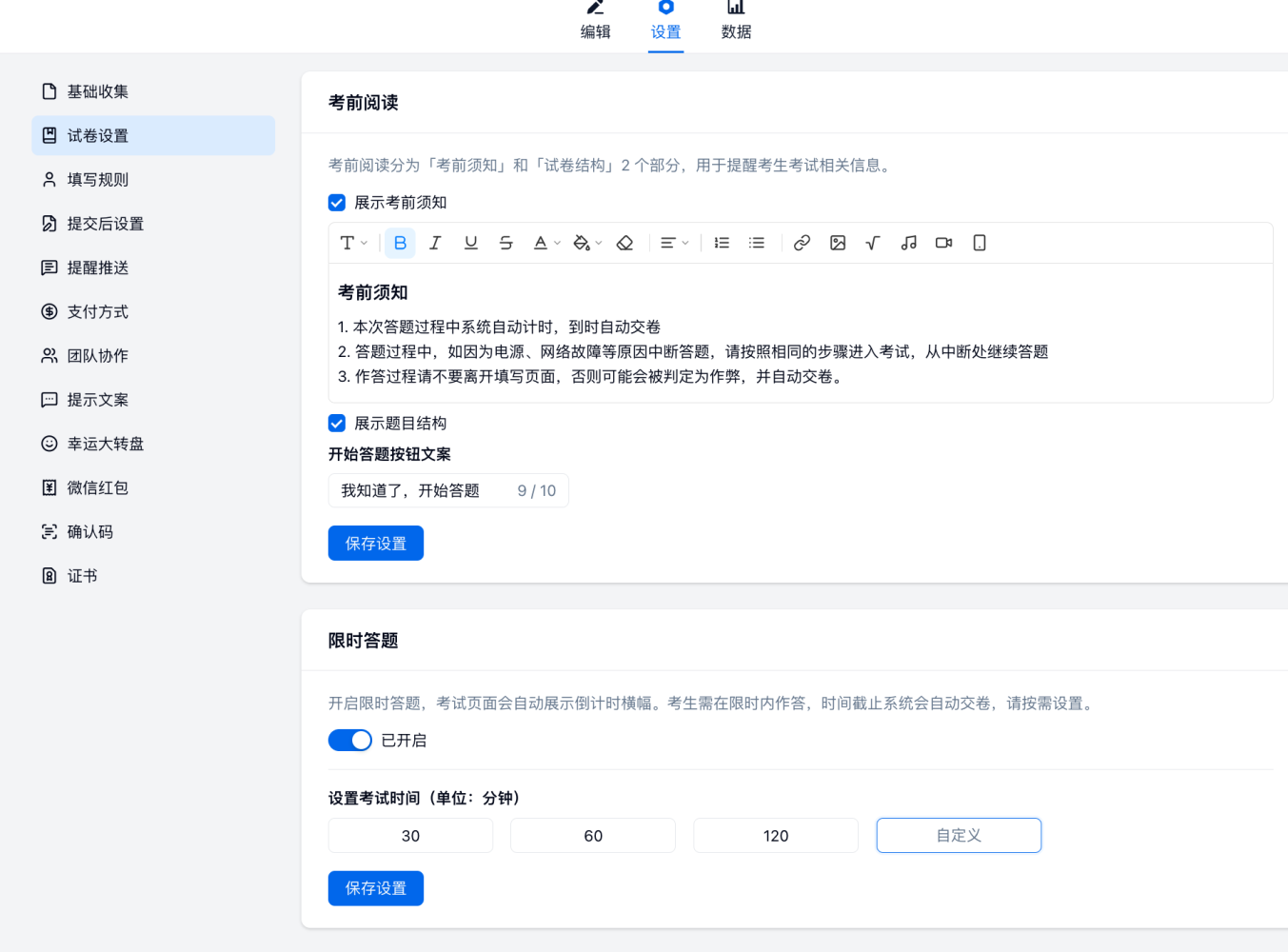Uncheck the 展示考前须知 checkbox
1288x952 pixels.
(337, 203)
